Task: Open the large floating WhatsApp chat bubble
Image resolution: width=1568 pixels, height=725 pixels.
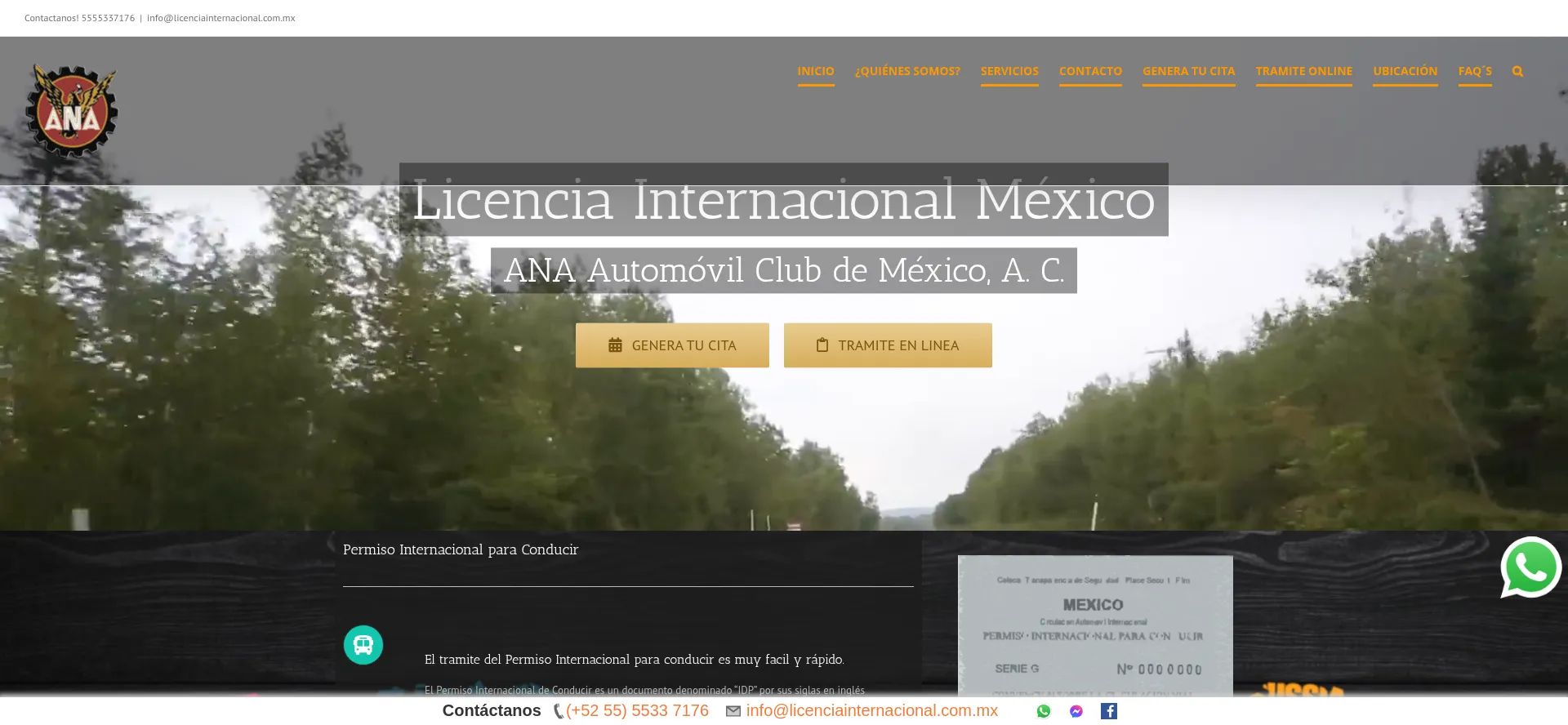Action: pyautogui.click(x=1530, y=567)
